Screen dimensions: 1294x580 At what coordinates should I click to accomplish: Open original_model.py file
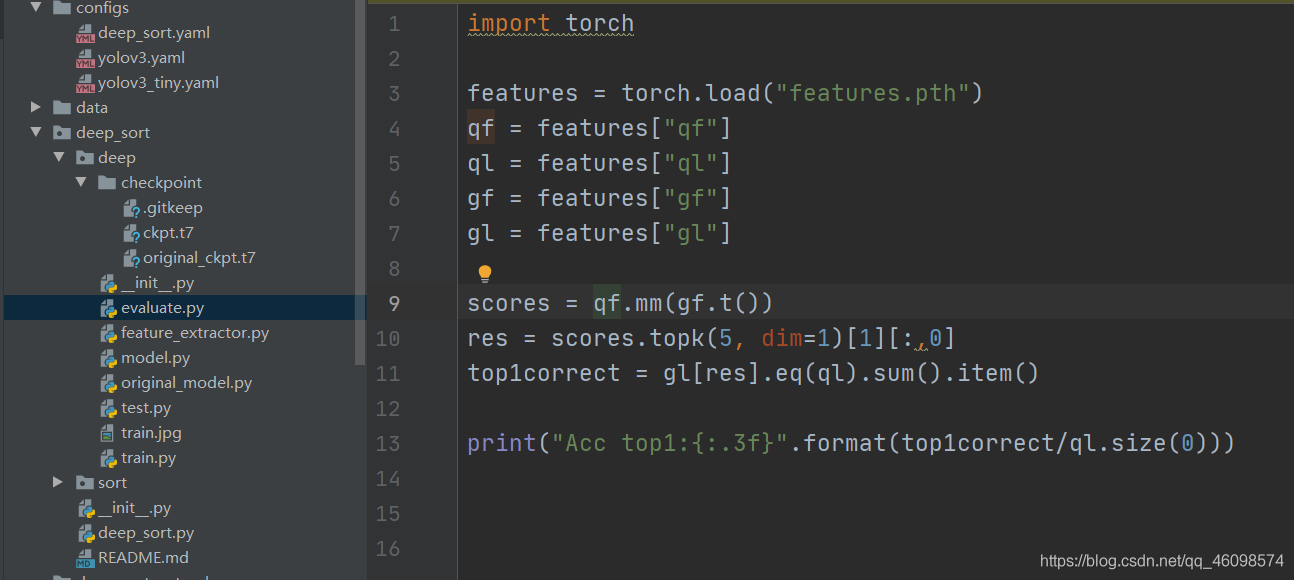coord(186,383)
